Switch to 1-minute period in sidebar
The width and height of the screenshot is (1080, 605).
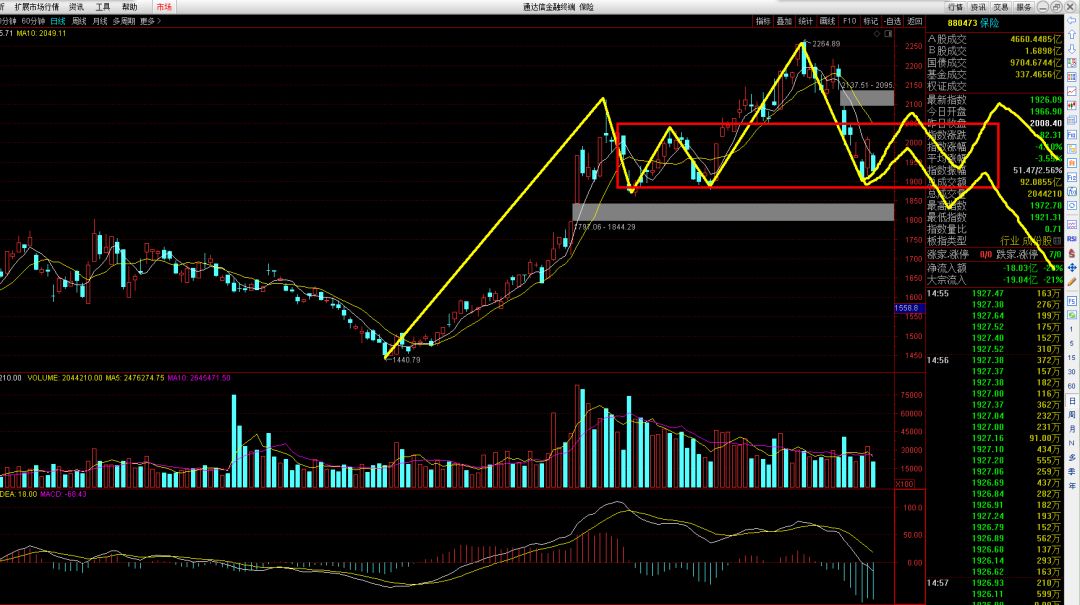pyautogui.click(x=1072, y=329)
